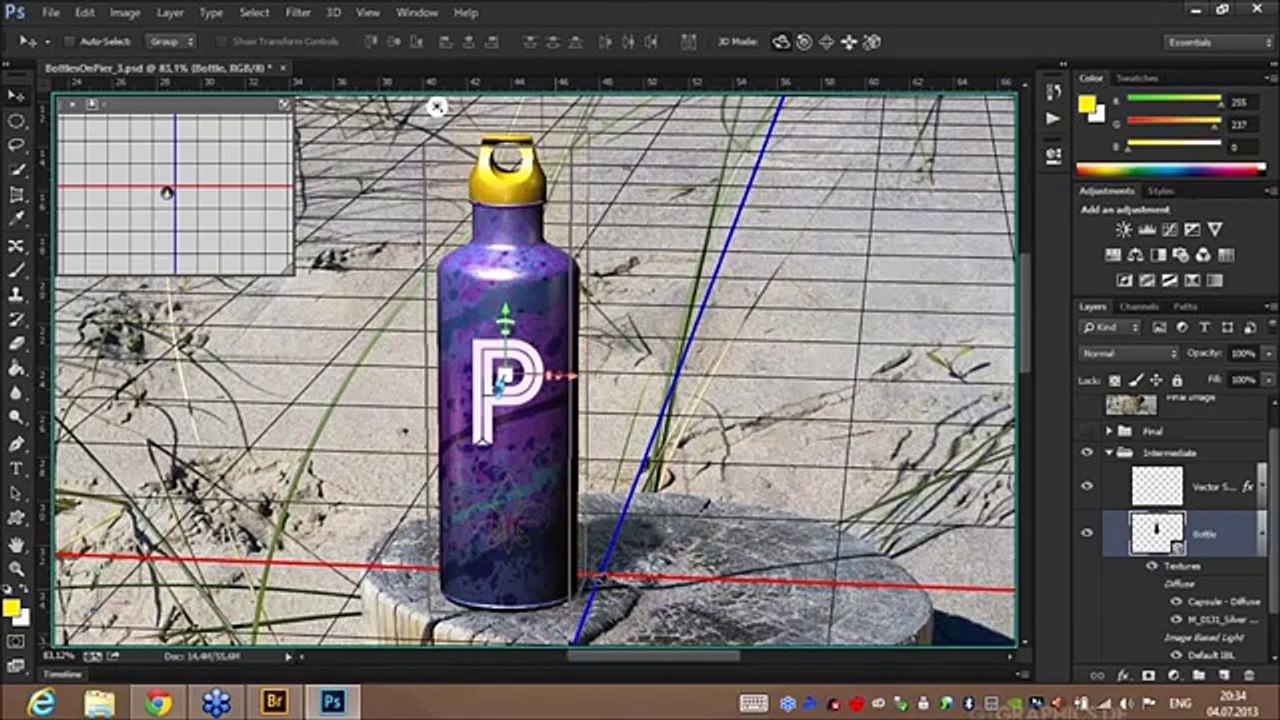Add layer style fx button
This screenshot has width=1280, height=720.
(x=1123, y=676)
